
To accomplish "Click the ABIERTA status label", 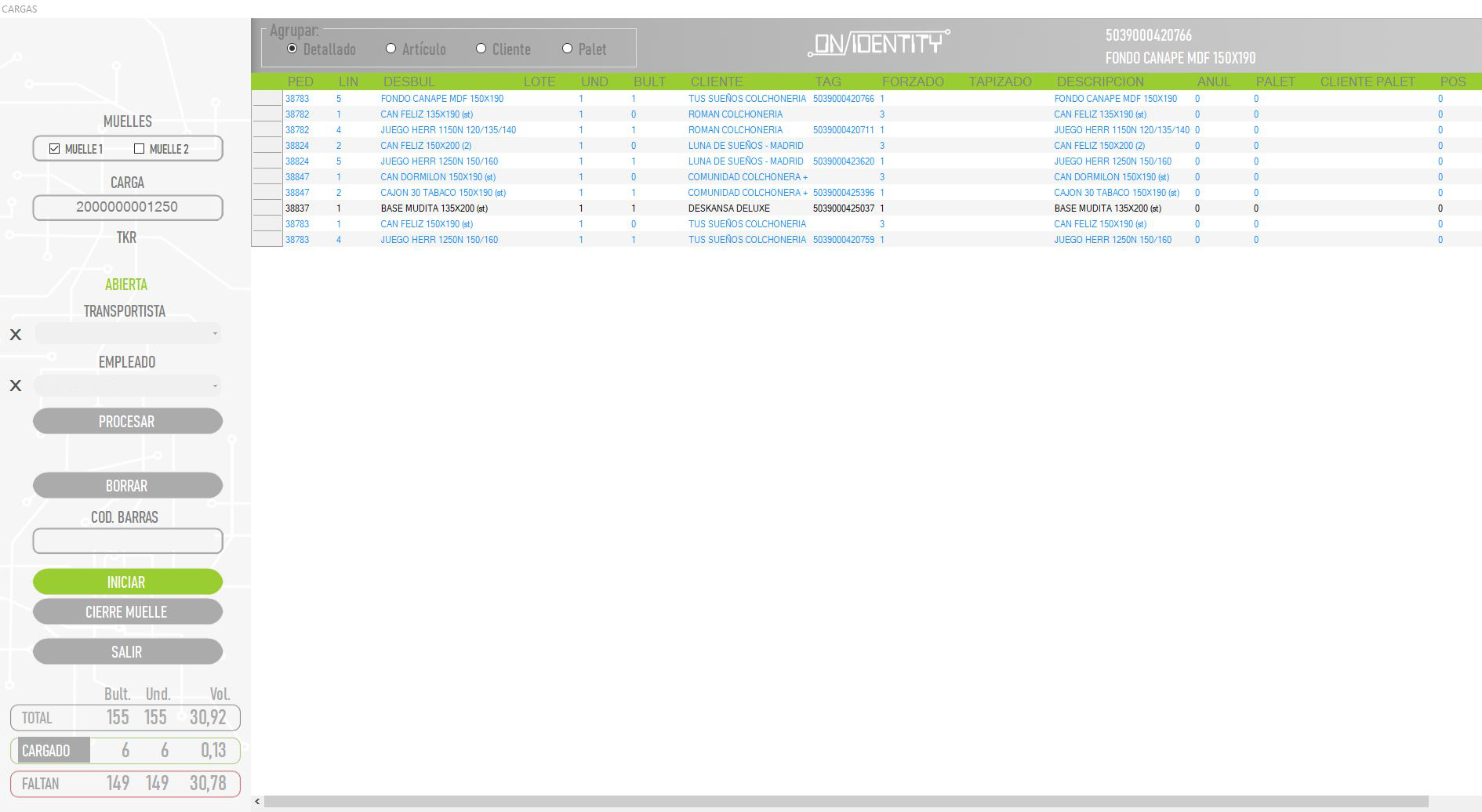I will point(126,285).
